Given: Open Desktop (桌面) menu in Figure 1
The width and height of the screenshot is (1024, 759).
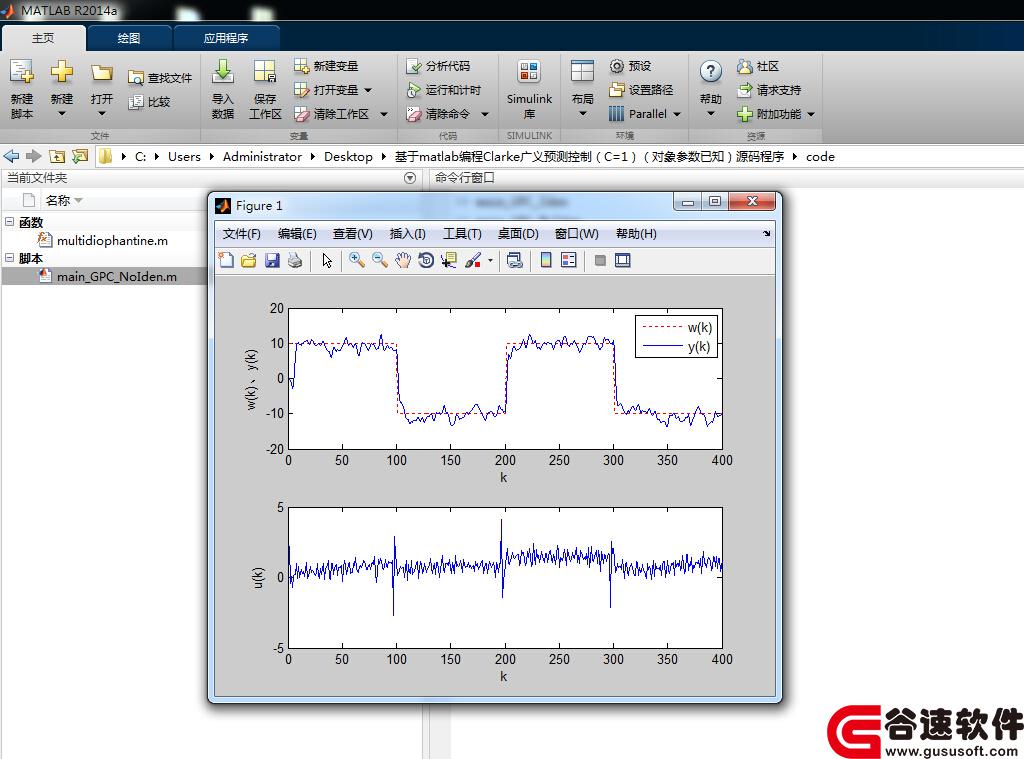Looking at the screenshot, I should pyautogui.click(x=518, y=234).
